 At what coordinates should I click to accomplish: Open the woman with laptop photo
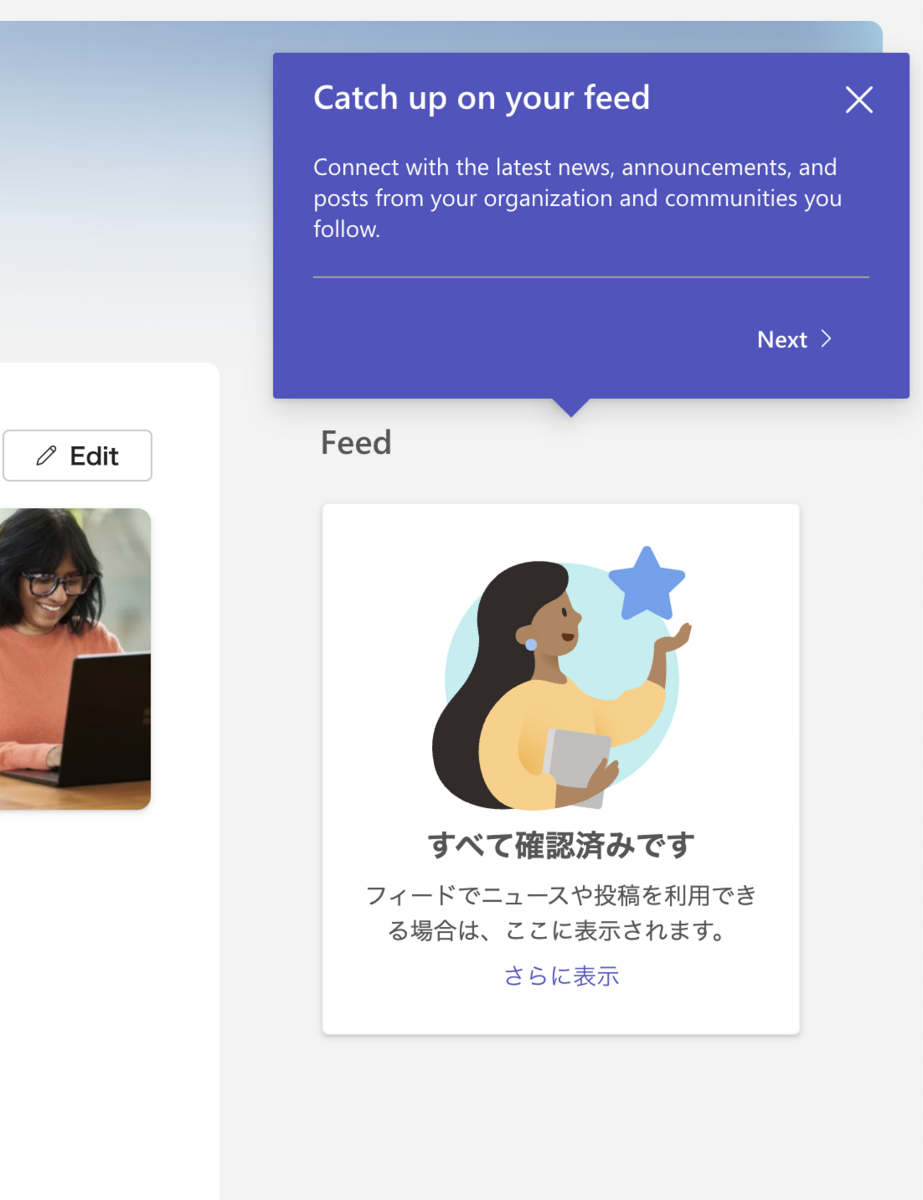[75, 659]
